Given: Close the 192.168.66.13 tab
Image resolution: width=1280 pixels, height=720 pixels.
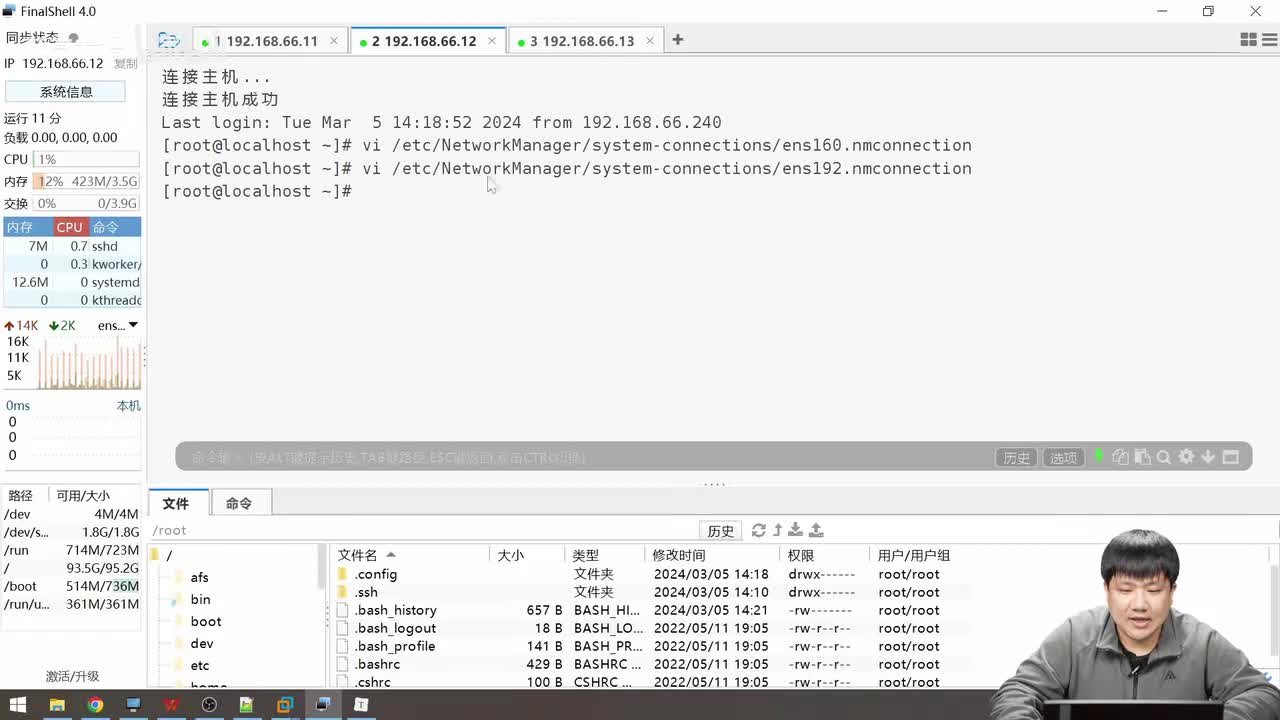Looking at the screenshot, I should pyautogui.click(x=650, y=41).
